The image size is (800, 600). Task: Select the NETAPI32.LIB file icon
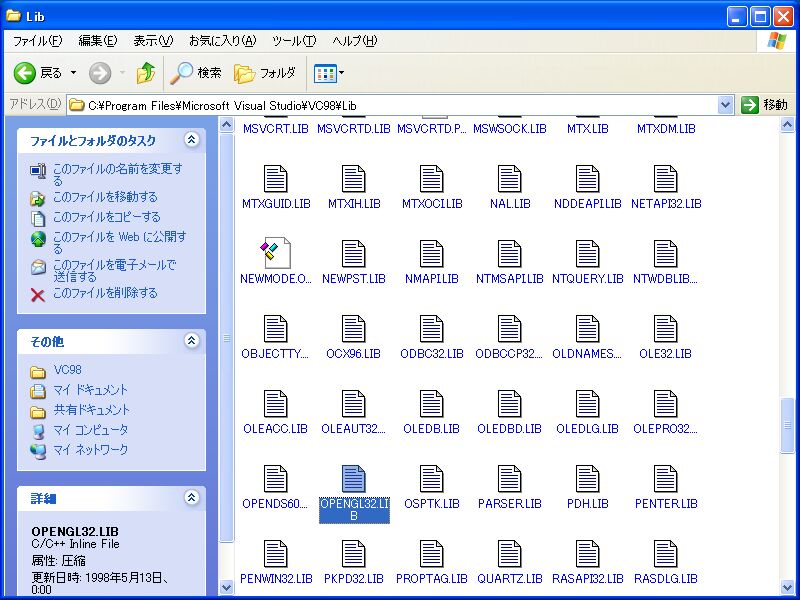tap(665, 179)
